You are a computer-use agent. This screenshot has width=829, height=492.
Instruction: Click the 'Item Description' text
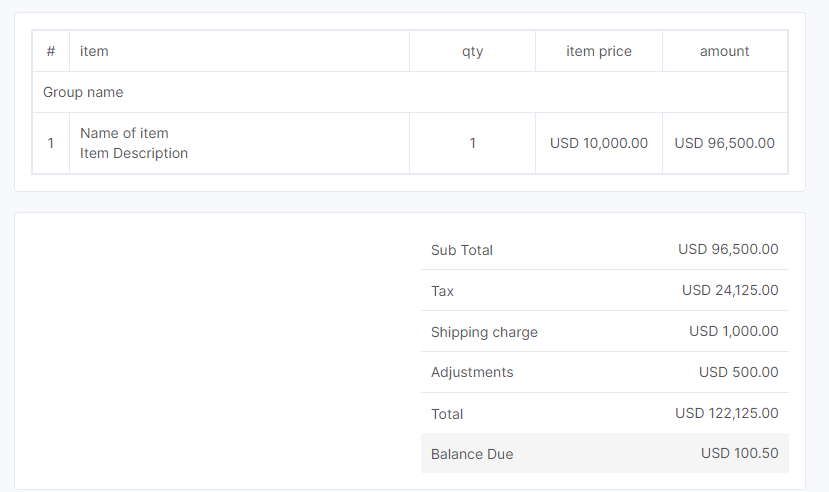[134, 153]
